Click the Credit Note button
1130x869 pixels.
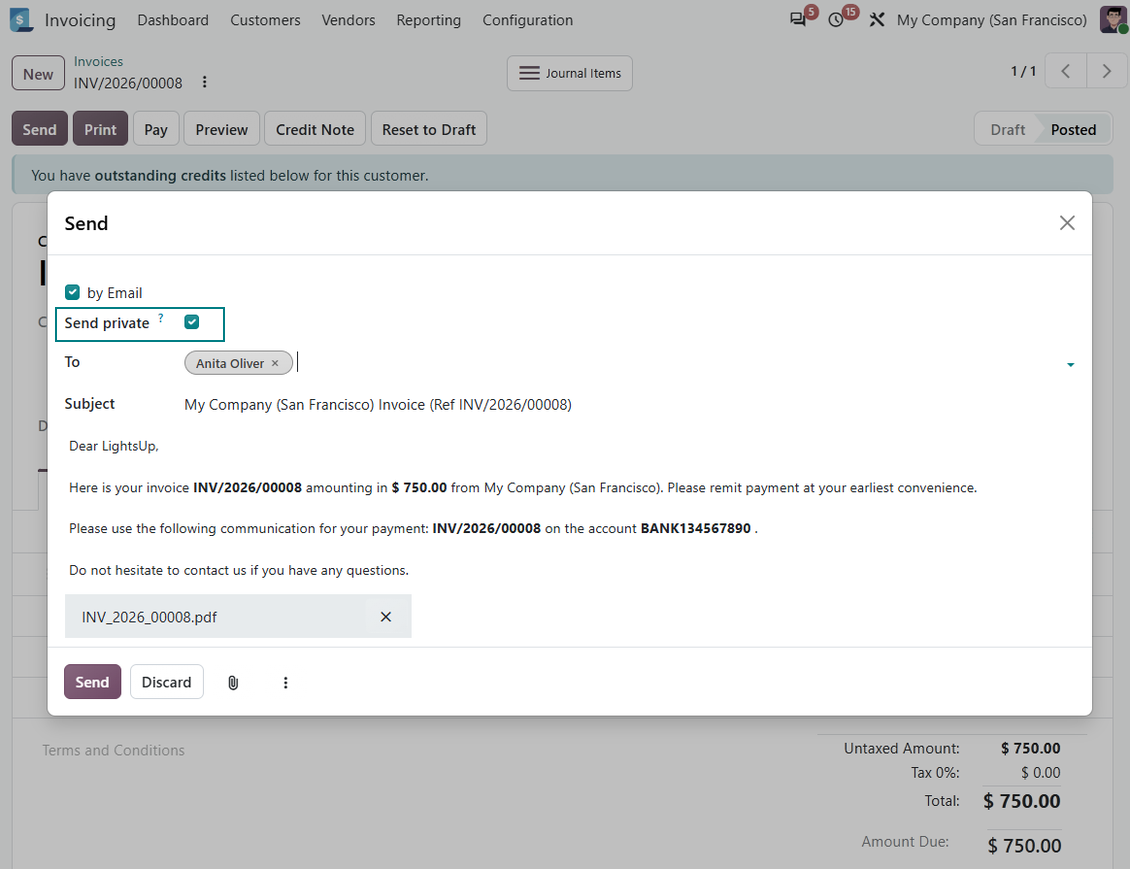point(315,129)
